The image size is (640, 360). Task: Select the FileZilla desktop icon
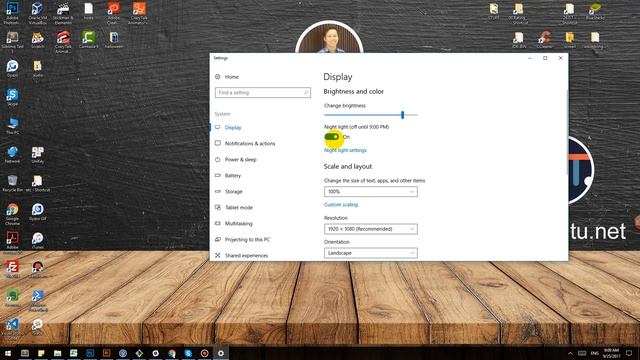[x=12, y=269]
